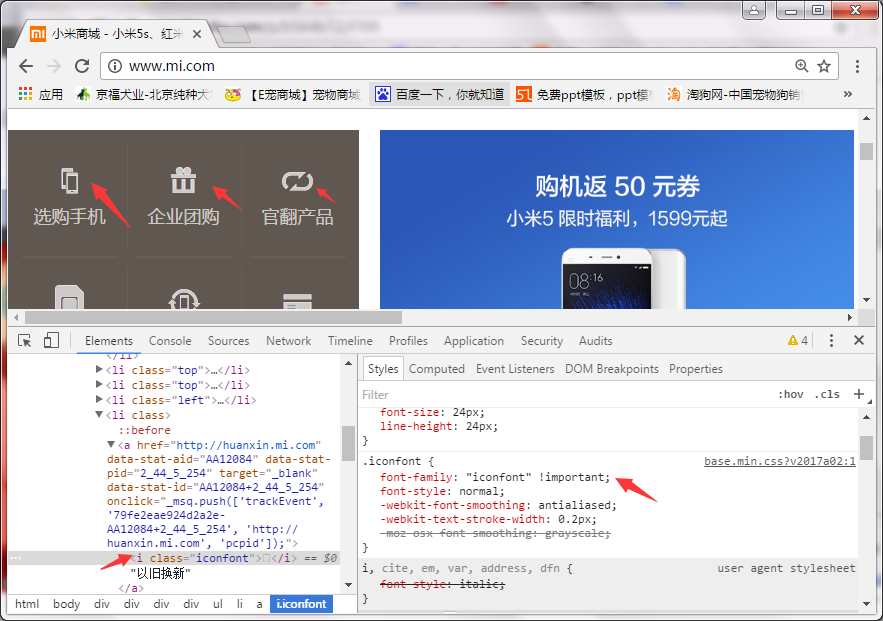The height and width of the screenshot is (621, 883).
Task: Open a new browser tab
Action: tap(234, 34)
